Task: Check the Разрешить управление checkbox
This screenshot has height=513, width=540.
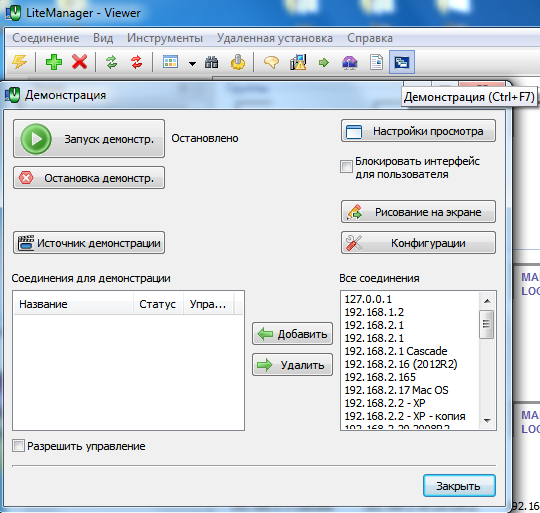Action: (18, 446)
